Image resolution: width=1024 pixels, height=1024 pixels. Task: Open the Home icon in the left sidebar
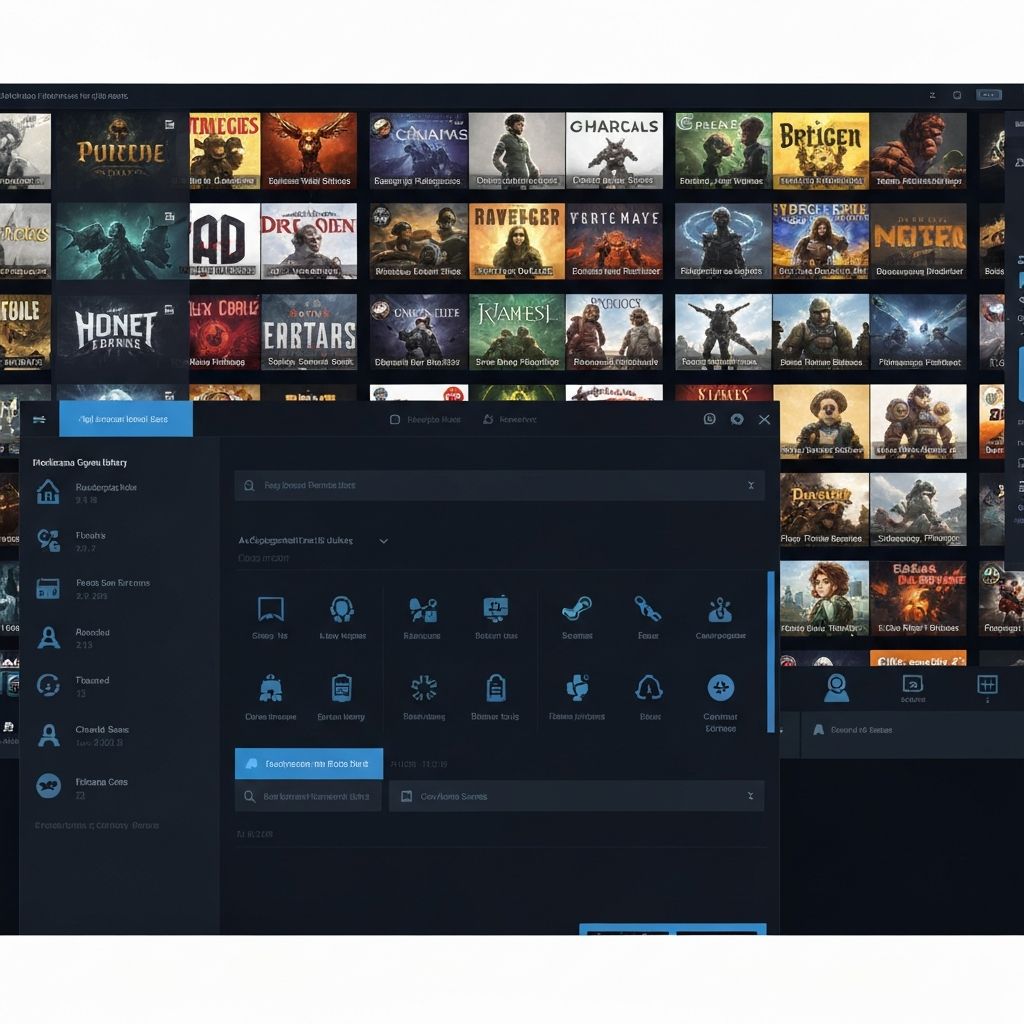48,490
